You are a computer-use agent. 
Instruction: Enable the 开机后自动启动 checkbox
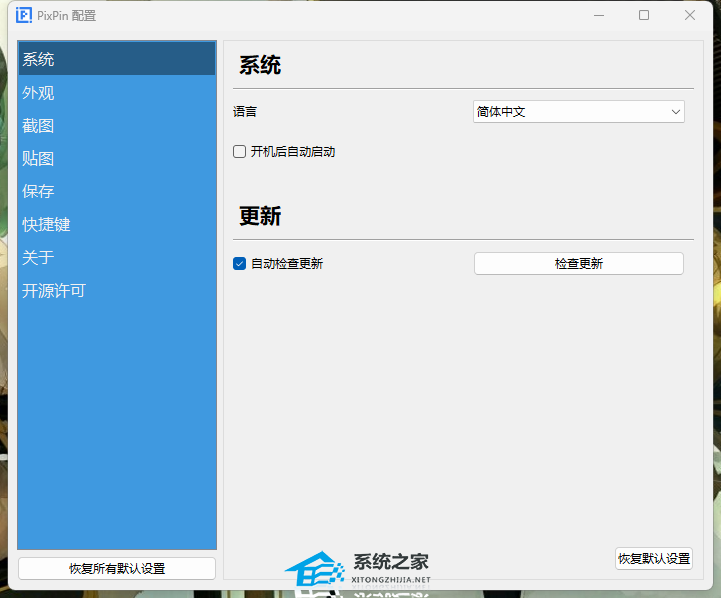[x=240, y=152]
